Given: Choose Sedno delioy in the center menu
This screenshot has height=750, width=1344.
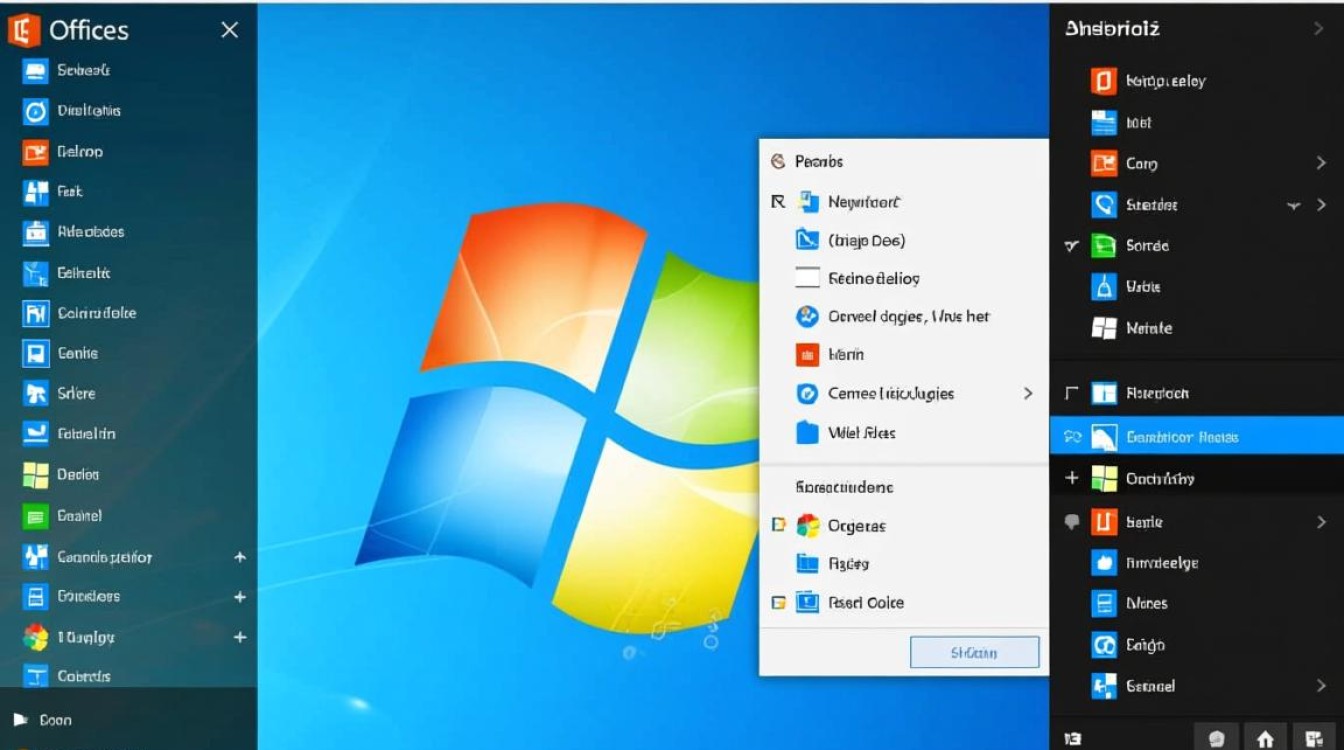Looking at the screenshot, I should (874, 279).
